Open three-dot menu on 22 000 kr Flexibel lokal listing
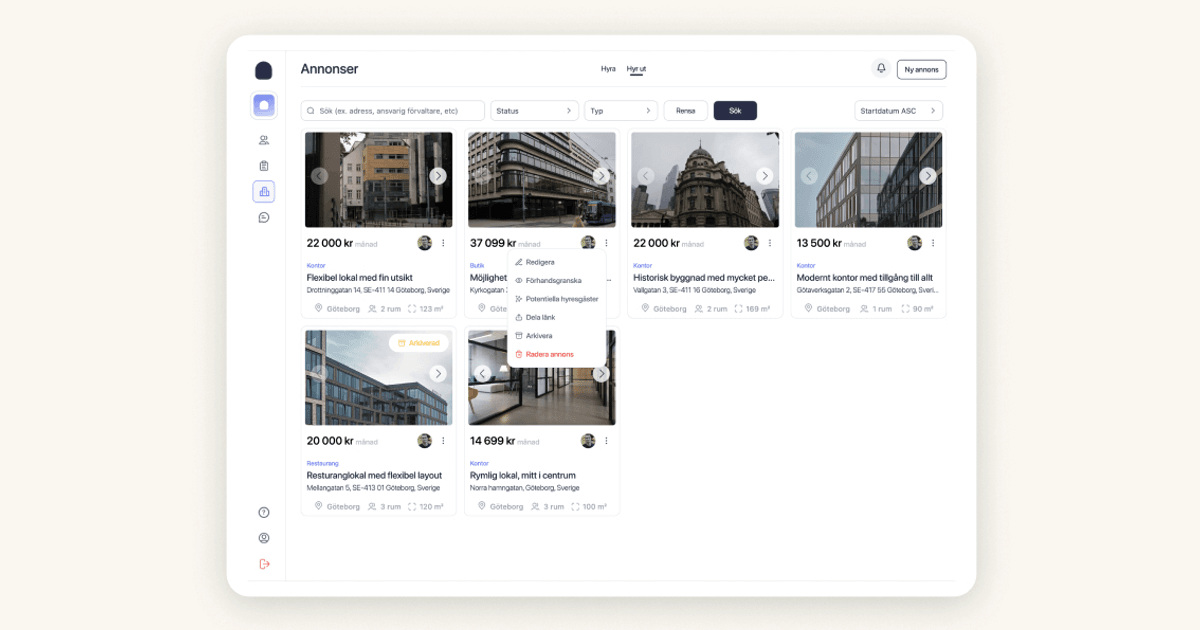The height and width of the screenshot is (630, 1200). (443, 243)
